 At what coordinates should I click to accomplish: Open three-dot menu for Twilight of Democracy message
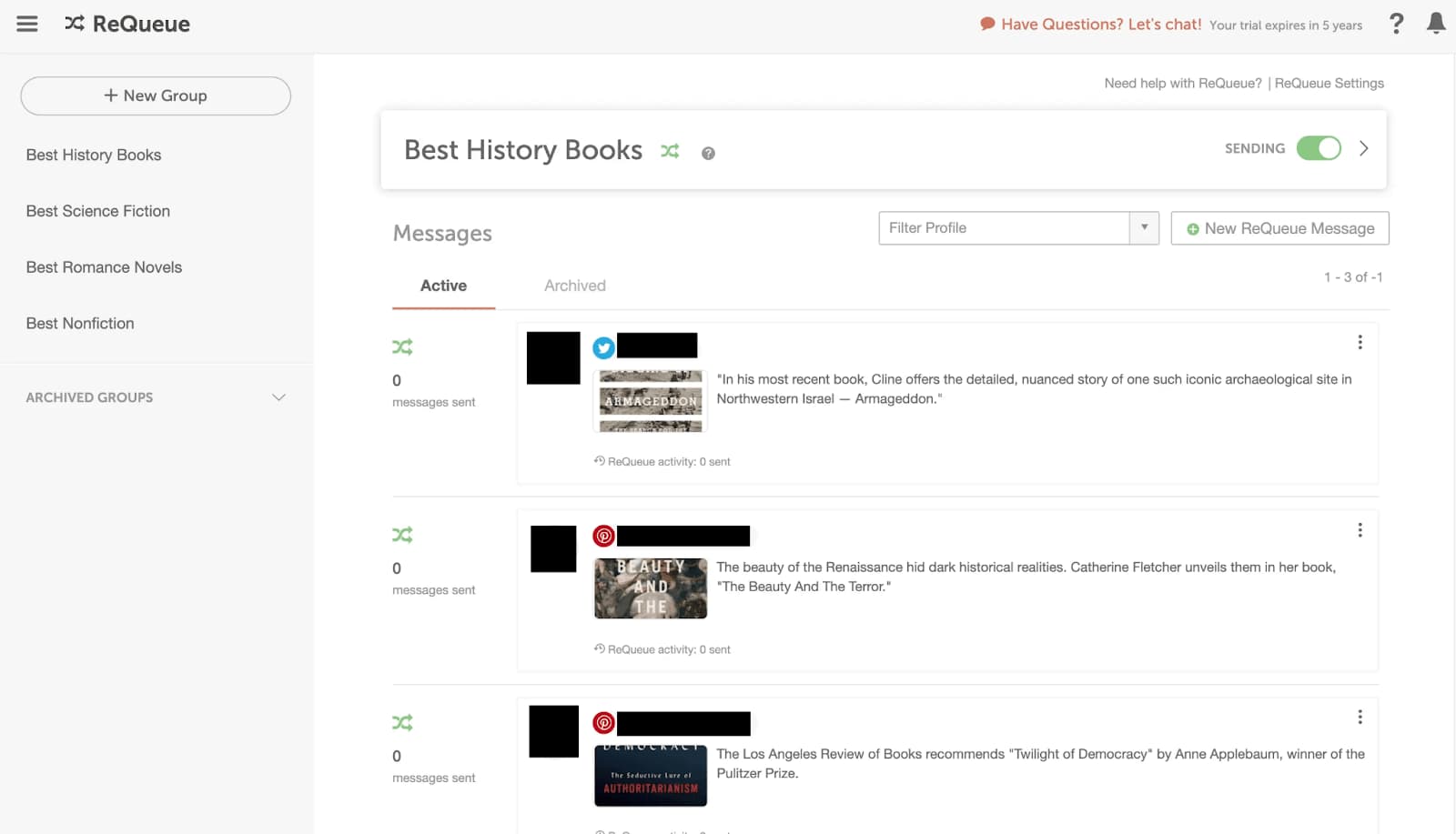1360,718
